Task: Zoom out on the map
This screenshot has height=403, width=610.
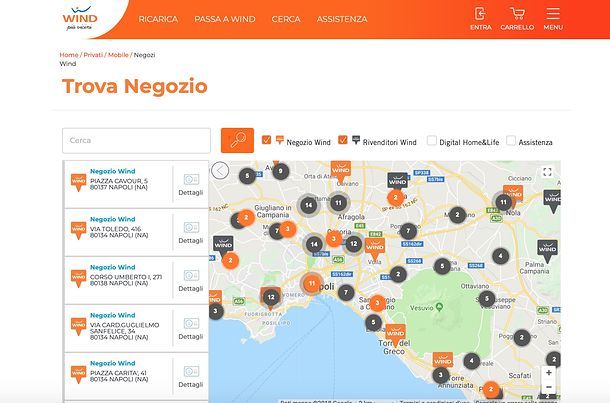Action: 549,387
